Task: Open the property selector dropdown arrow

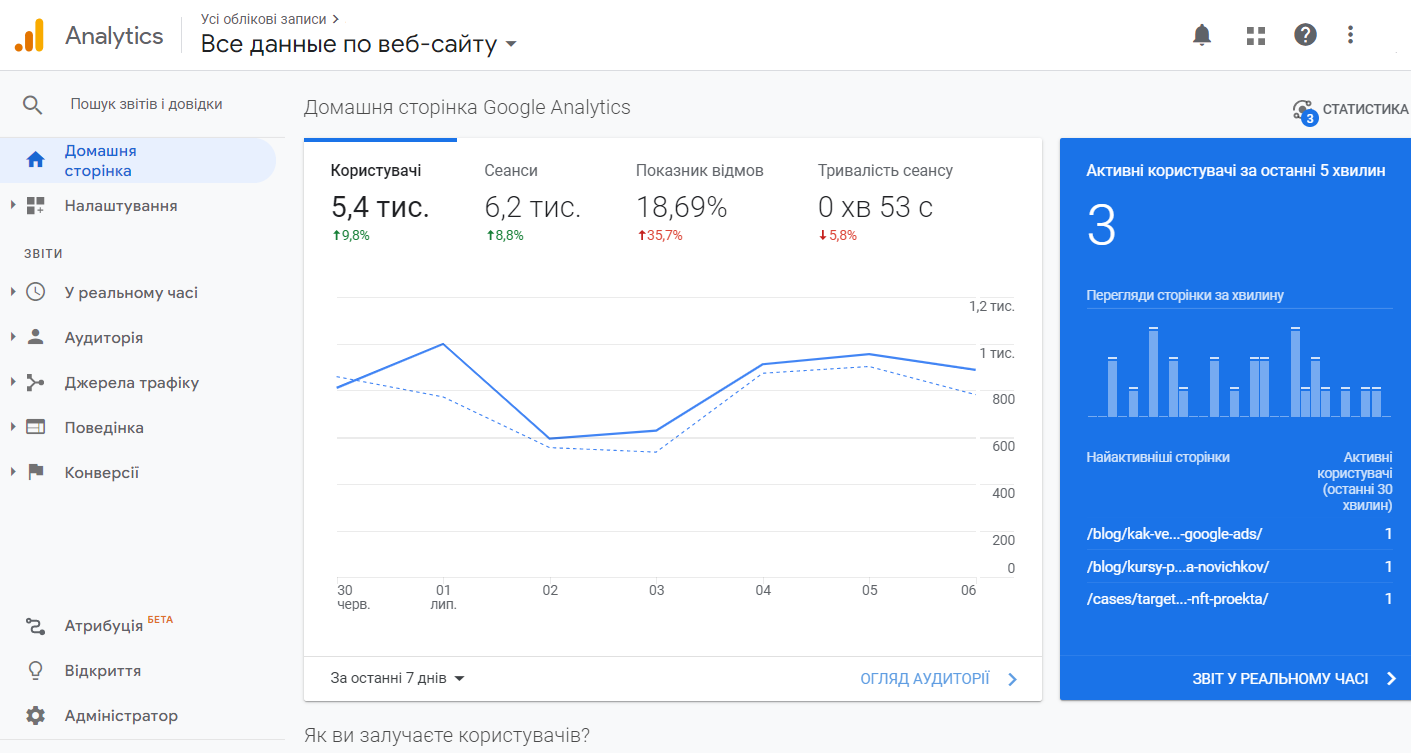Action: 510,45
